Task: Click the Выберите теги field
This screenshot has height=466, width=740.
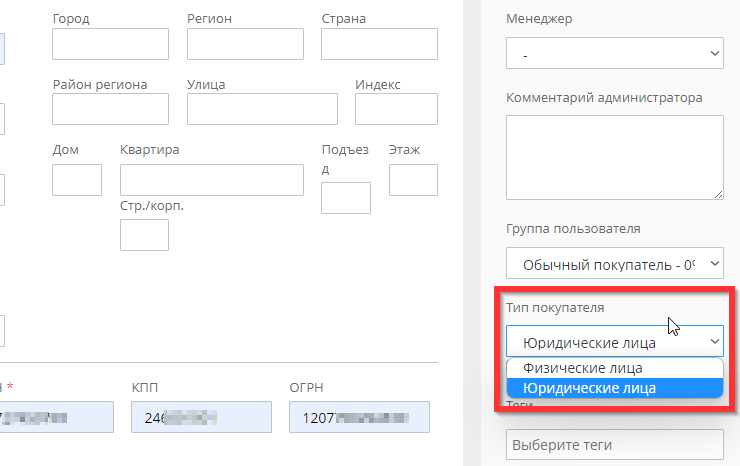Action: [x=614, y=444]
